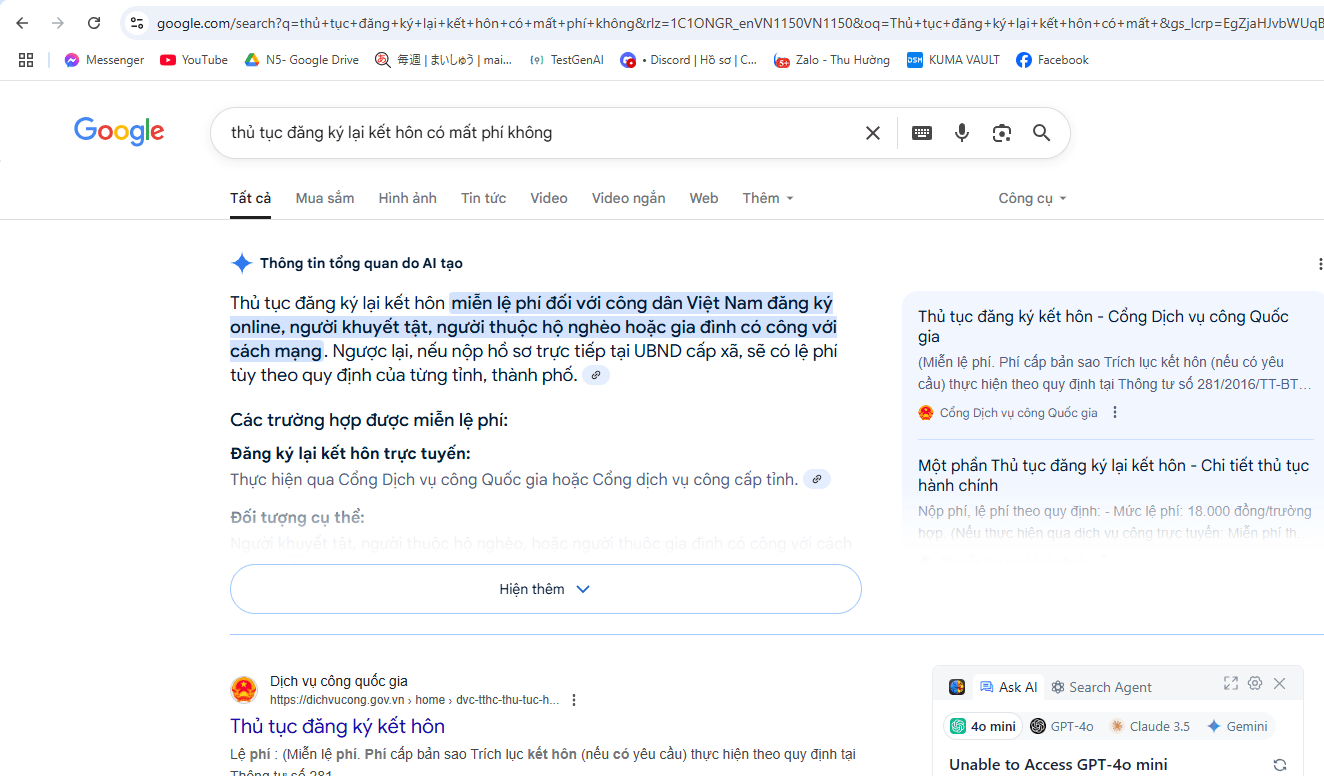Open the Công cụ tools dropdown
The image size is (1324, 776).
(x=1033, y=198)
